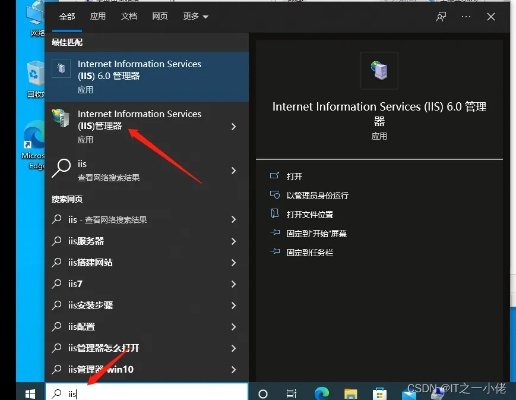Choose 固定到任务栏
Screen dimensions: 516x400
click(x=310, y=252)
